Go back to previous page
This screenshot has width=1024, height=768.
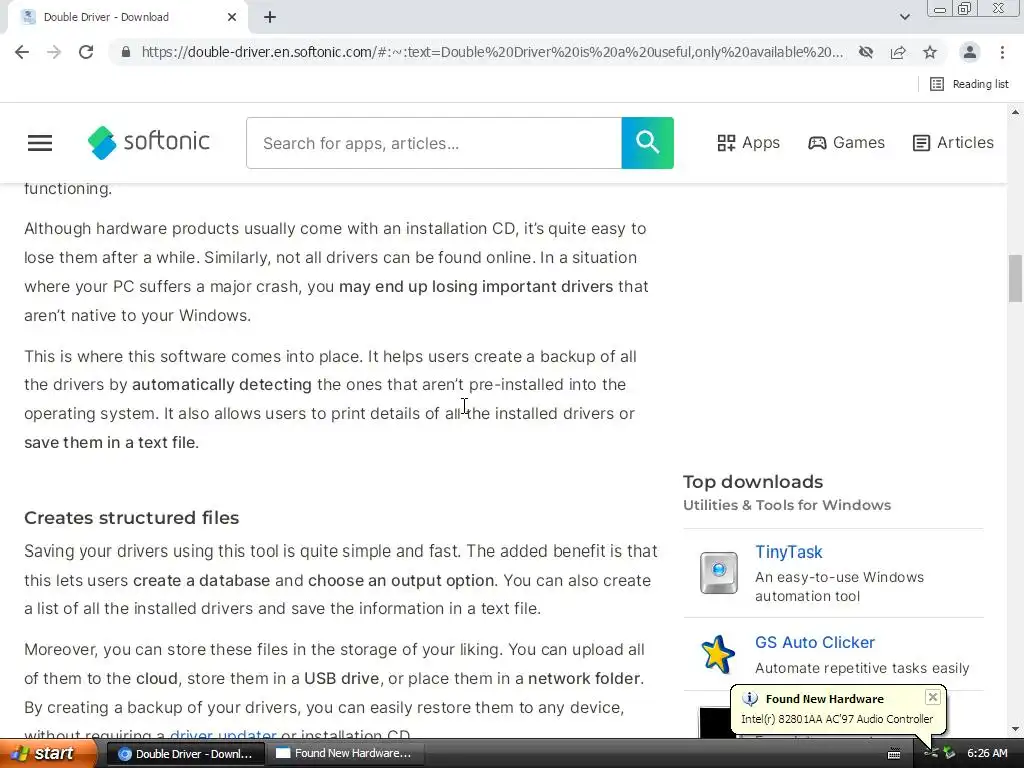tap(22, 52)
